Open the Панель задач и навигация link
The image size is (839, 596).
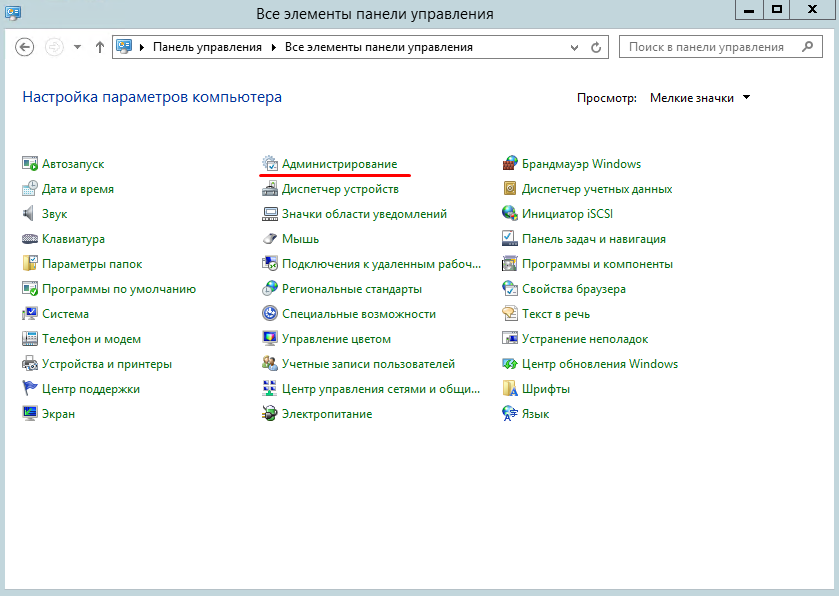(594, 239)
